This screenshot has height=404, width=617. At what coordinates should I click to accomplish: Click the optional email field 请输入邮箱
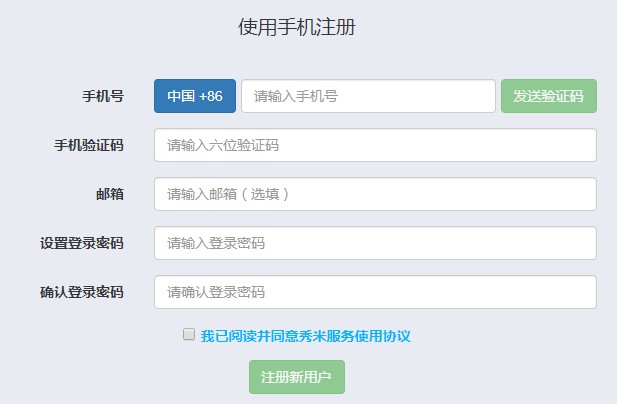pos(375,194)
